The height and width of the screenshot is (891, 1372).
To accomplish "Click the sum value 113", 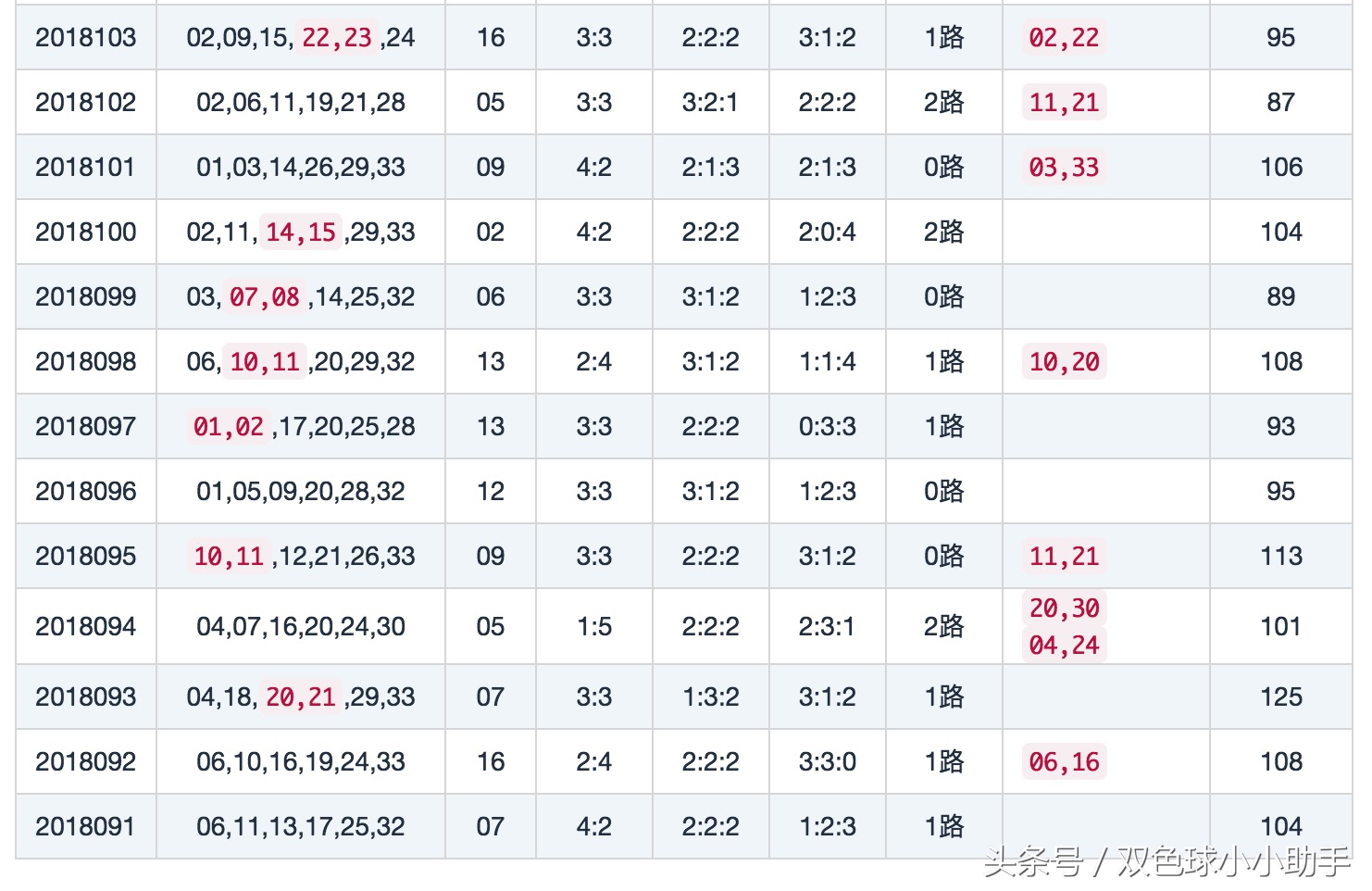I will (1280, 557).
